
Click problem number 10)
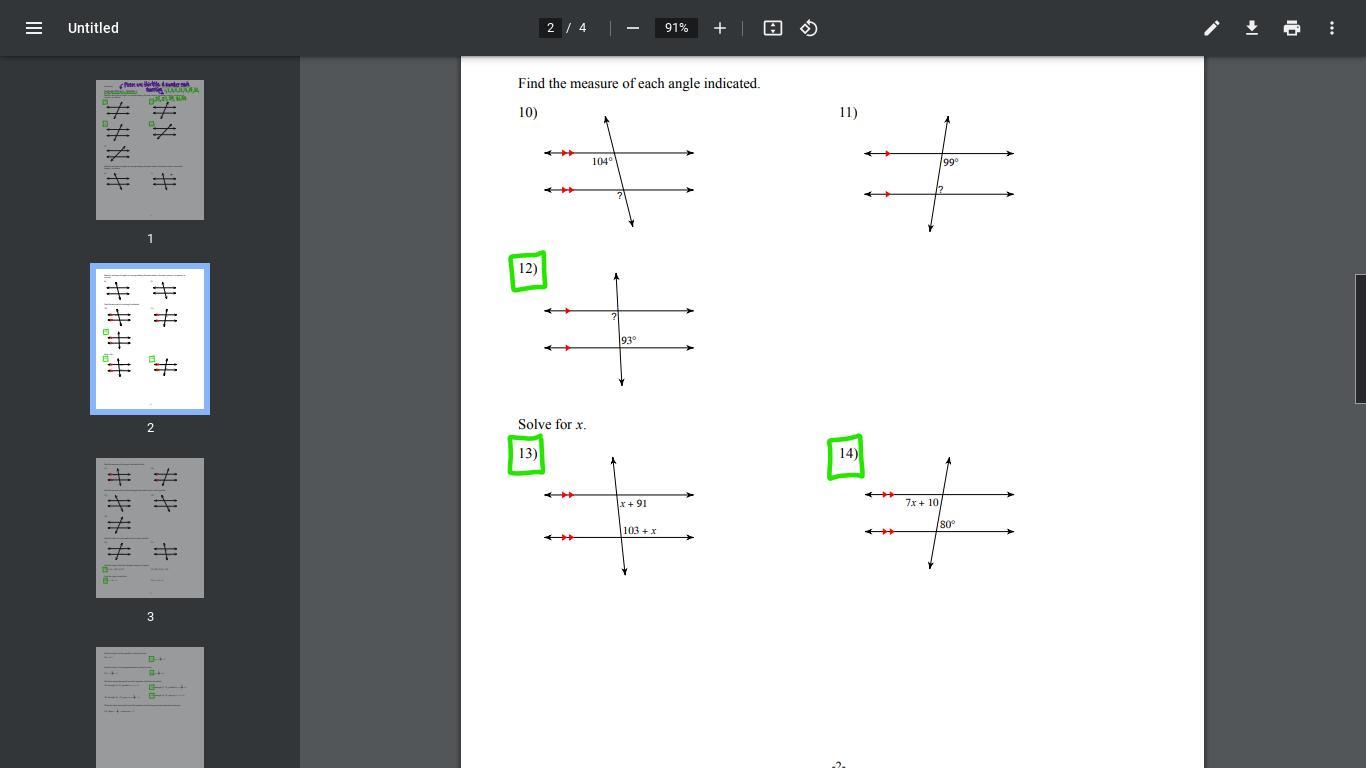[x=528, y=112]
